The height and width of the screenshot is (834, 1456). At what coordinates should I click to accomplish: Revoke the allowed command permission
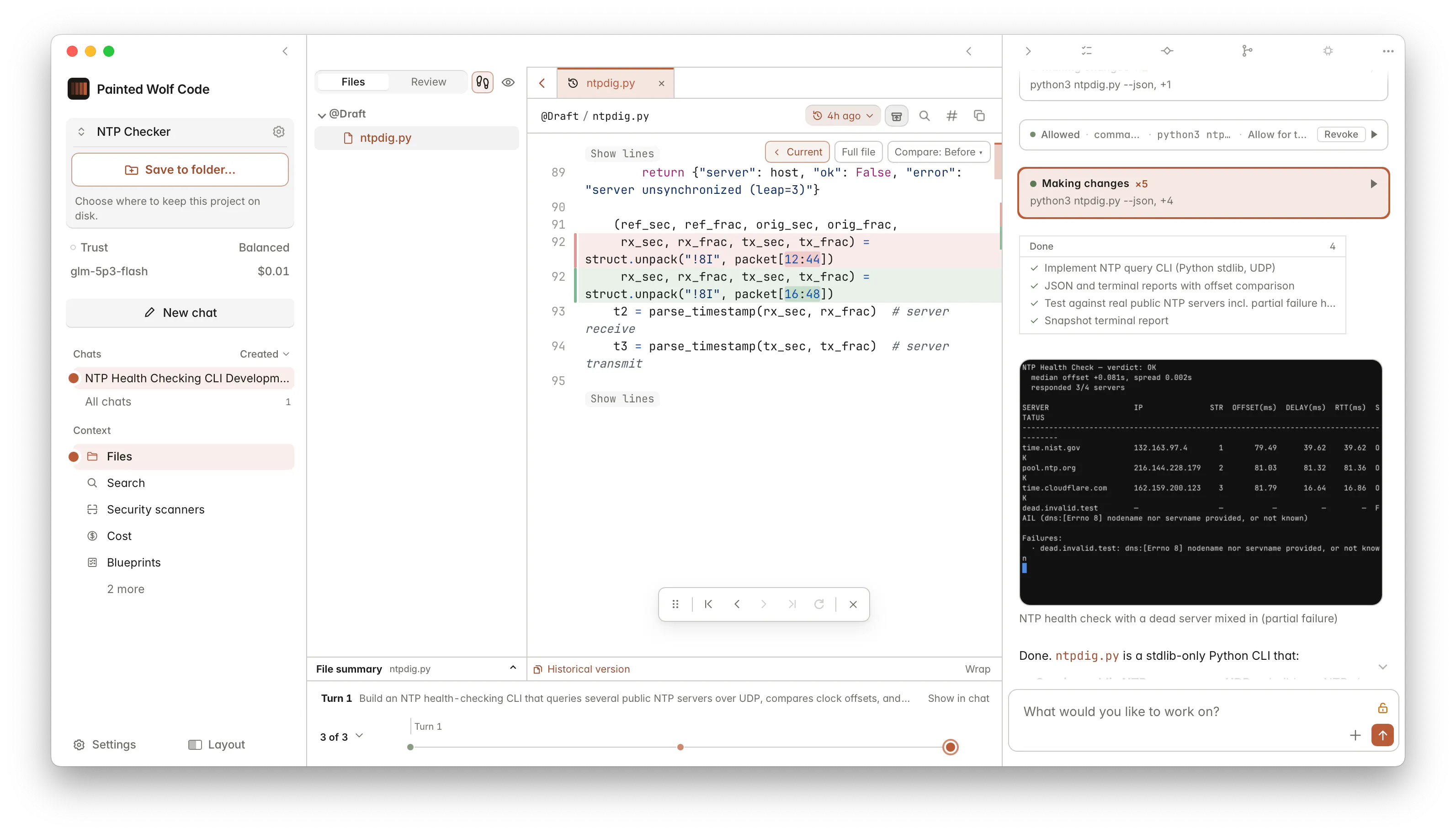pos(1340,134)
